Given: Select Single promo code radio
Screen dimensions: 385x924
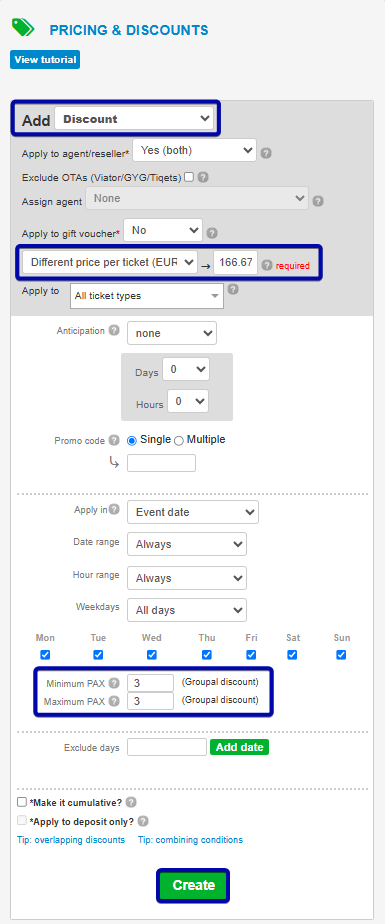Looking at the screenshot, I should [132, 440].
